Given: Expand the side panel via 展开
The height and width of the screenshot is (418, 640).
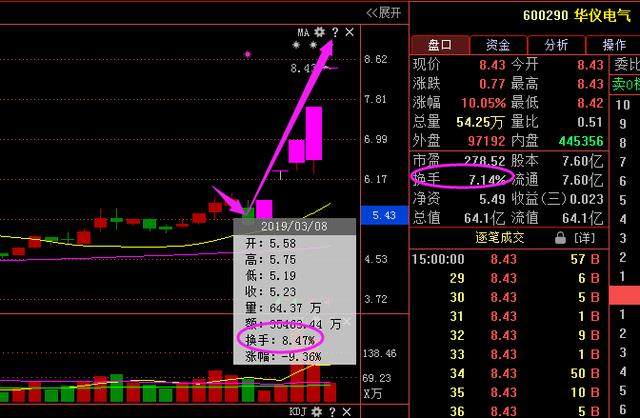Looking at the screenshot, I should pyautogui.click(x=383, y=12).
